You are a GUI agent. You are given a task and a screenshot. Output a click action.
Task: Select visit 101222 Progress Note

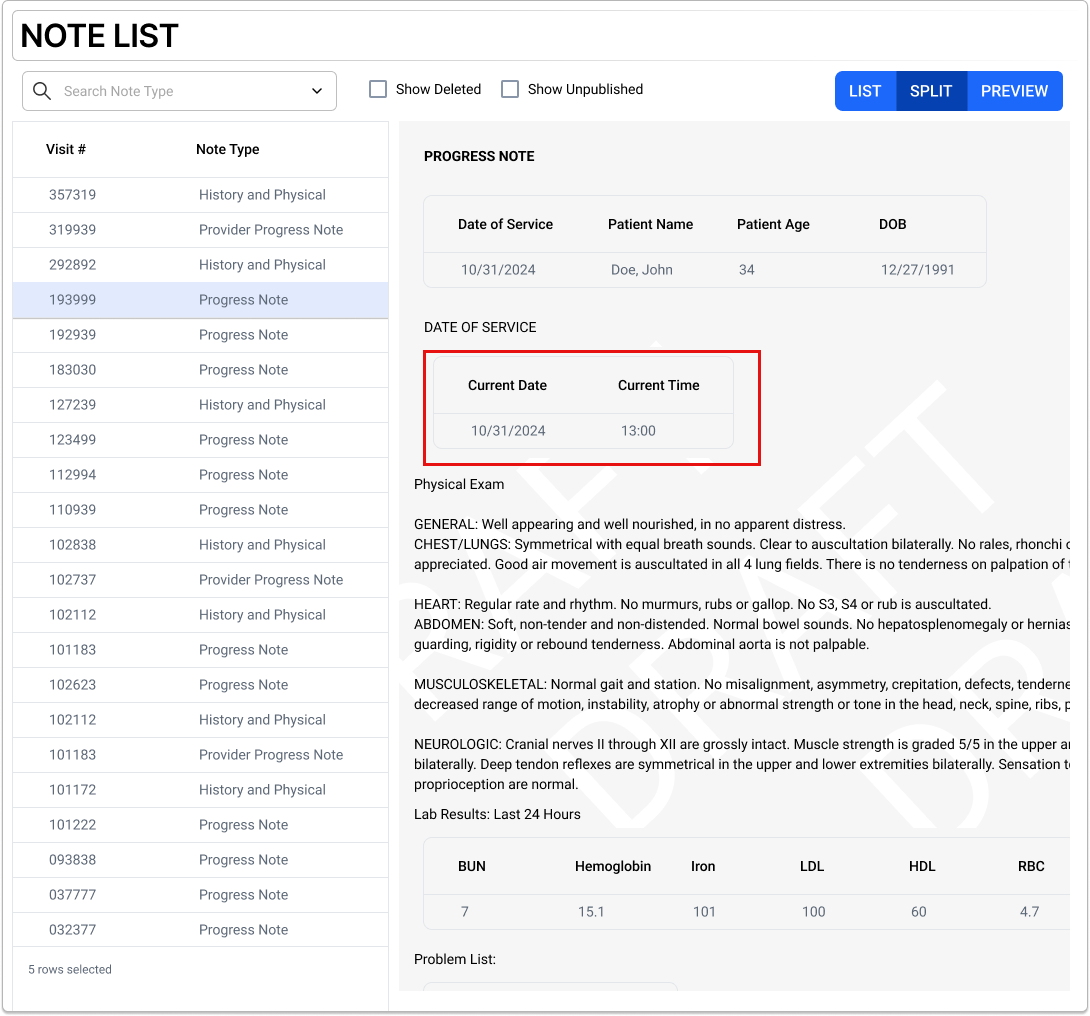(200, 825)
